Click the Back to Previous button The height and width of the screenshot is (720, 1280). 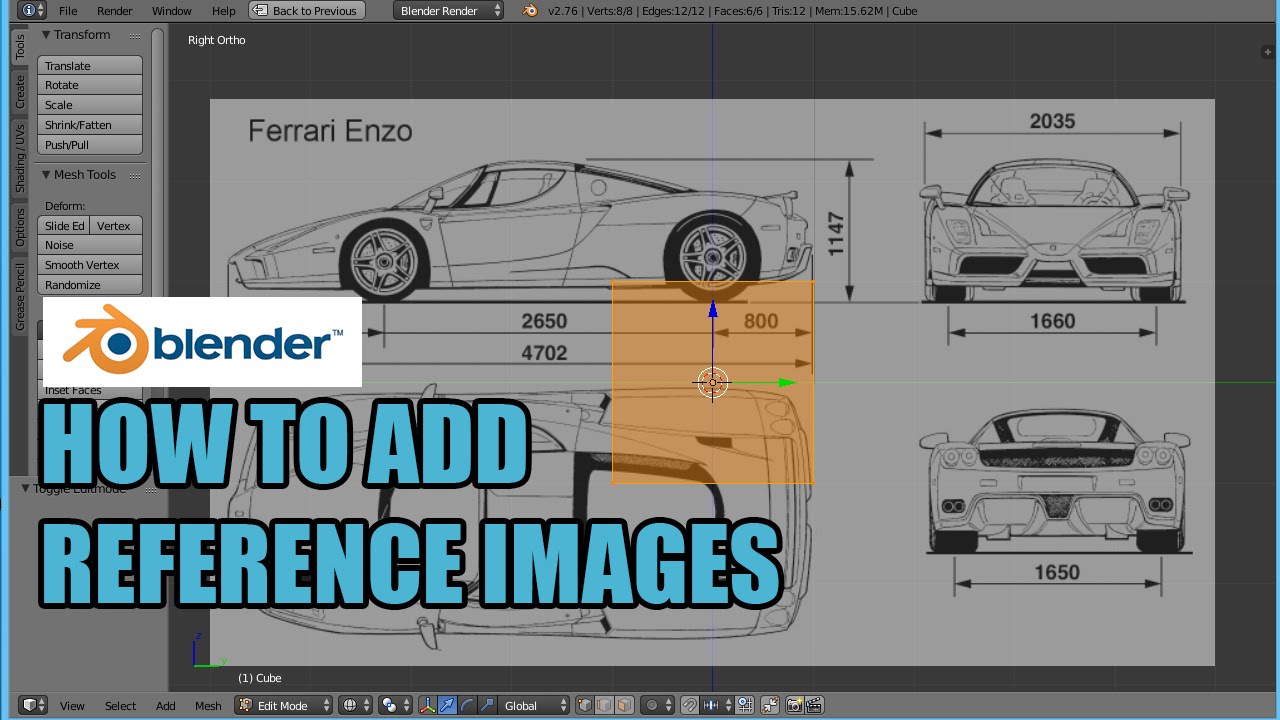pyautogui.click(x=306, y=10)
